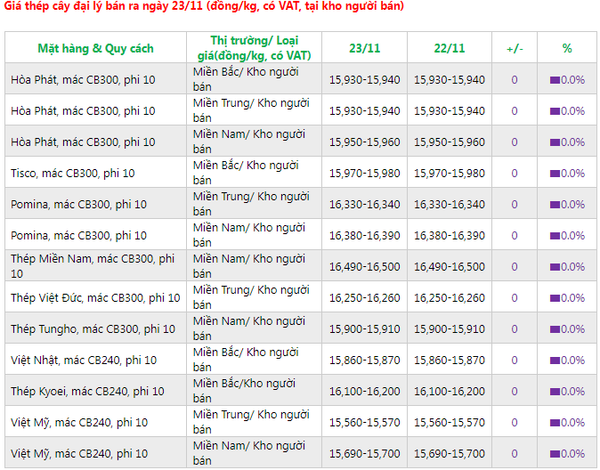
Task: Select the 'Thị trường/ Loại giá' column header
Action: [x=254, y=48]
